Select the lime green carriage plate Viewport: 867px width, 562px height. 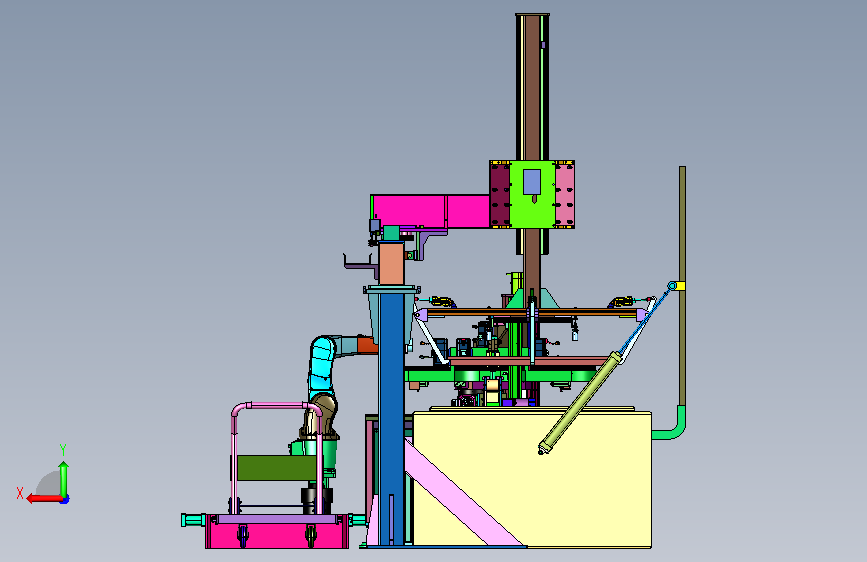pos(532,194)
